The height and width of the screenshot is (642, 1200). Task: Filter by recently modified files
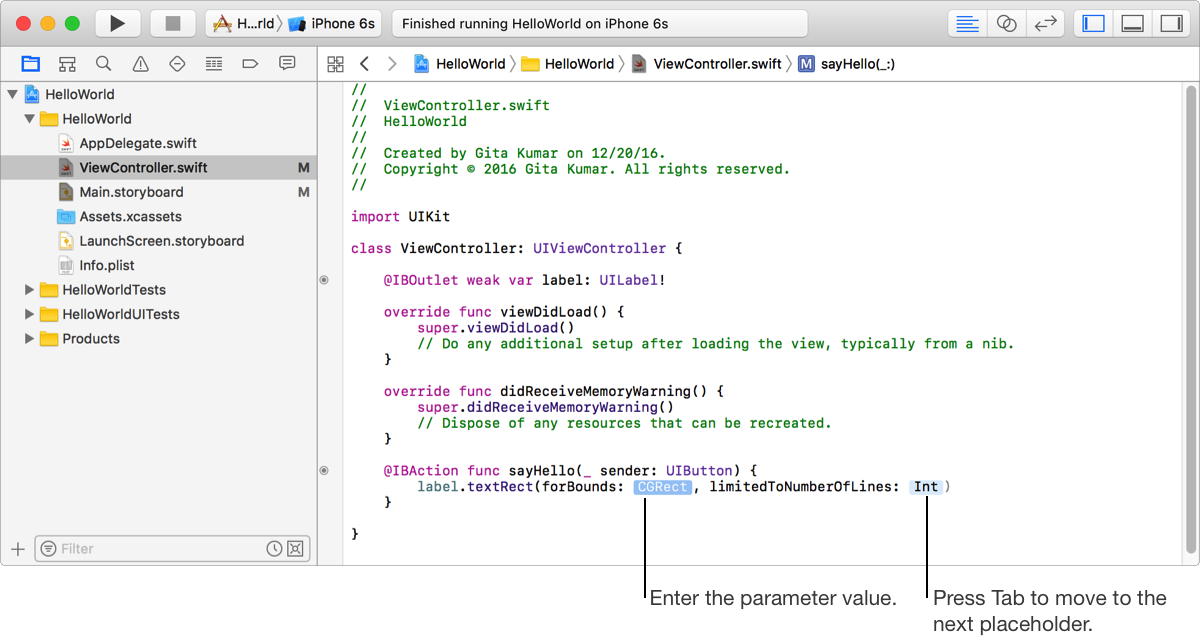point(274,549)
